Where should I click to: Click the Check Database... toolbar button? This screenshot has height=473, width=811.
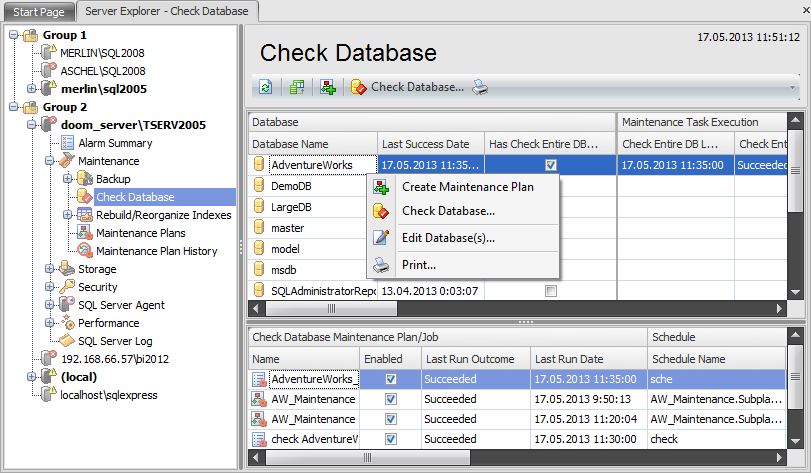pos(407,87)
